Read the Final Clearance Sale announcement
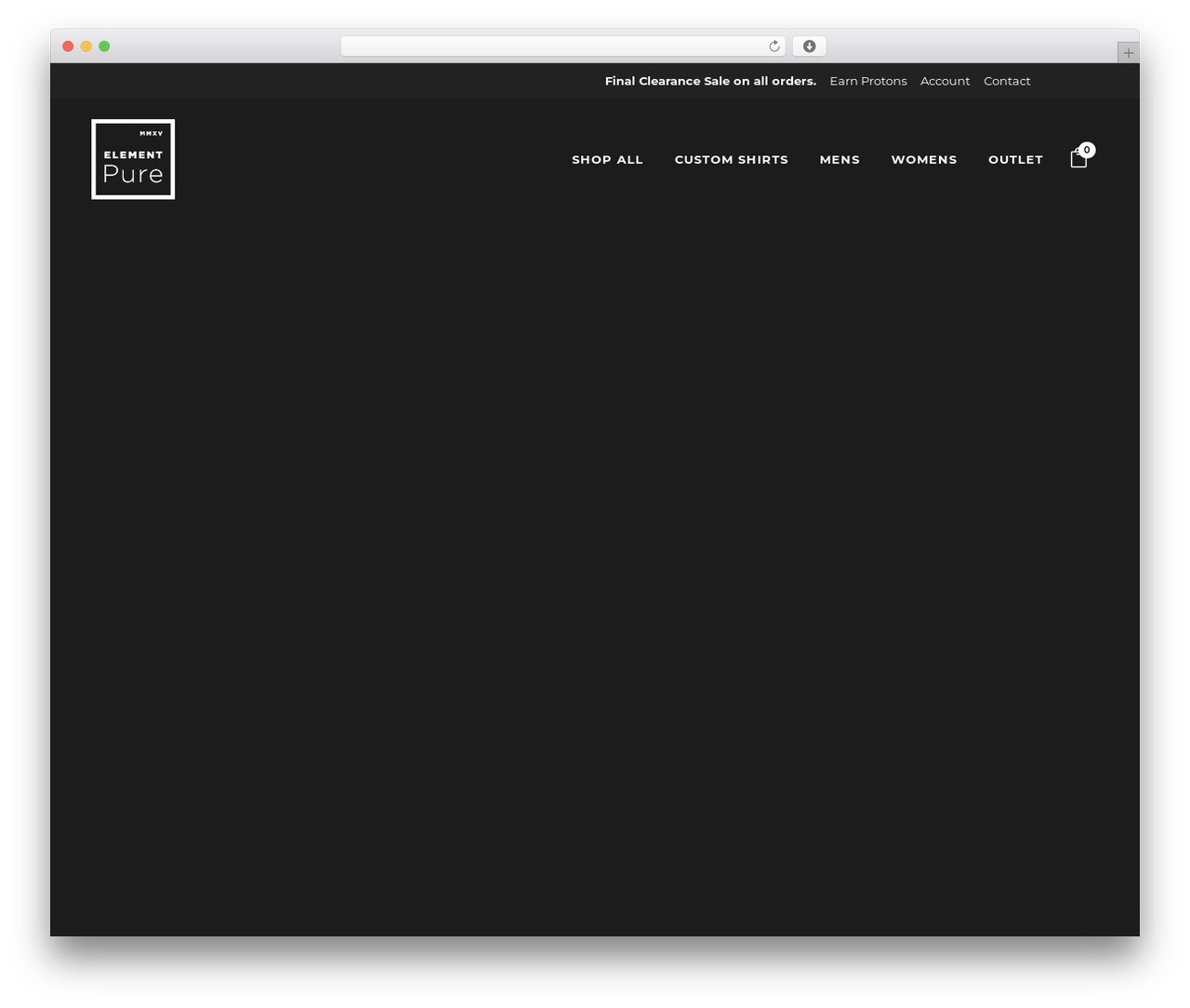The image size is (1190, 1008). pos(710,81)
